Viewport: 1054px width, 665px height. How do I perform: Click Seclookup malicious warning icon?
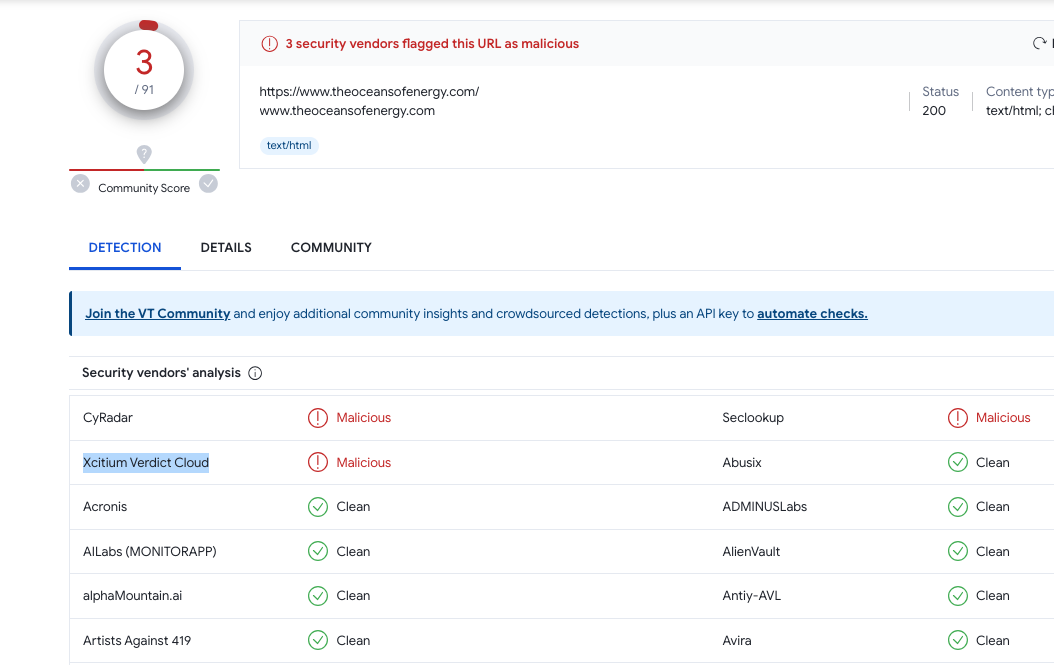coord(957,418)
